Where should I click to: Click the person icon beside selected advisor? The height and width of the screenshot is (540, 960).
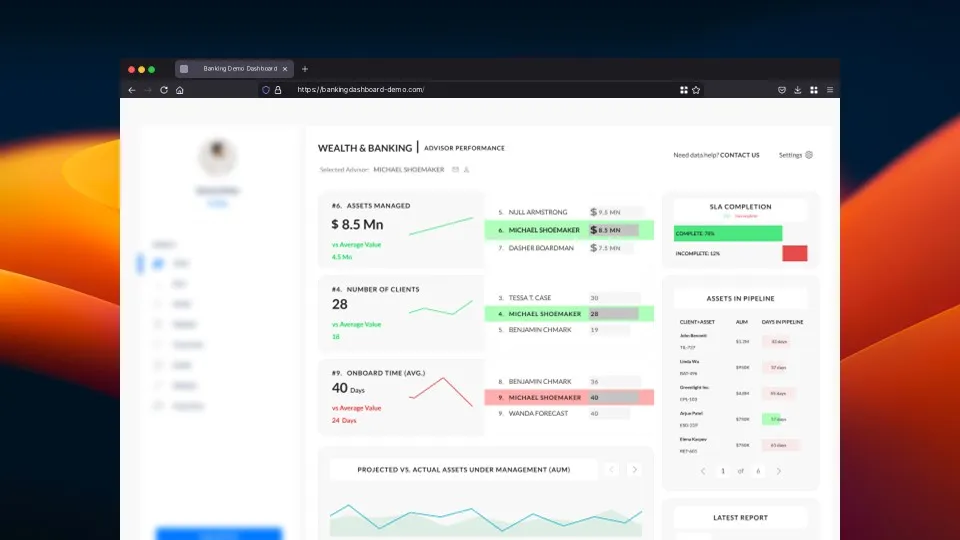pos(466,170)
